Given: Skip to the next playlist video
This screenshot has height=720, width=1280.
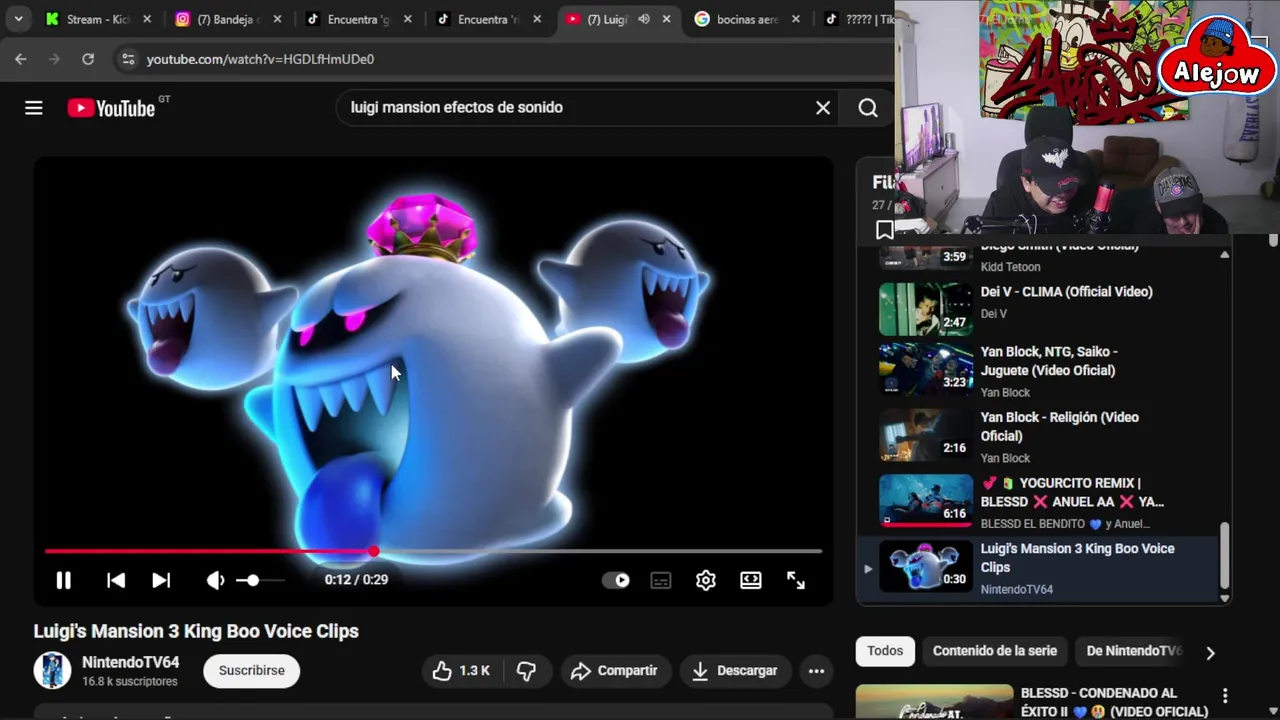Looking at the screenshot, I should coord(161,580).
